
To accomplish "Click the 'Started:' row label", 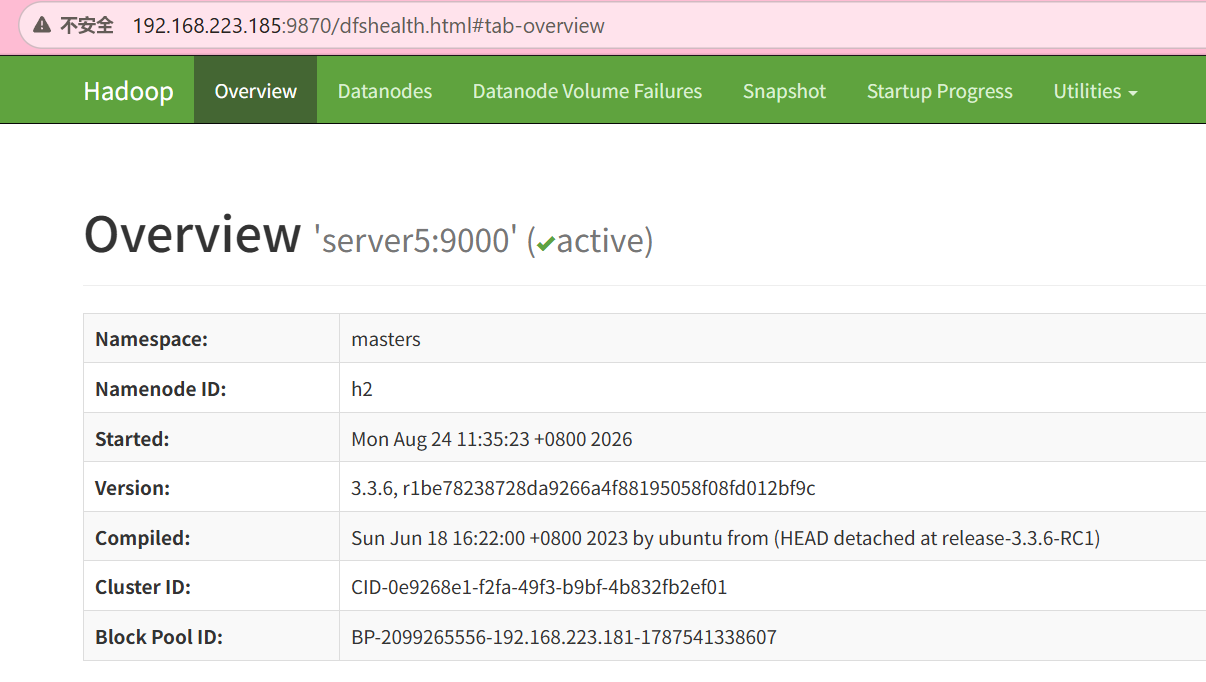I will tap(132, 439).
